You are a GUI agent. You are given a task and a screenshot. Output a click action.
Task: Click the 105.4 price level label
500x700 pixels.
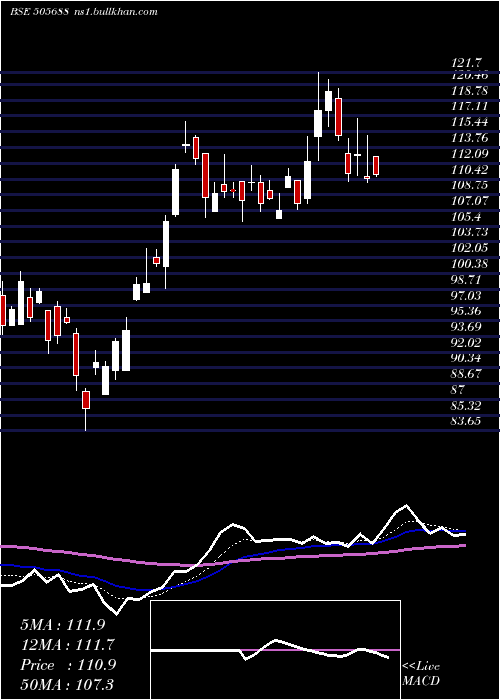[467, 217]
